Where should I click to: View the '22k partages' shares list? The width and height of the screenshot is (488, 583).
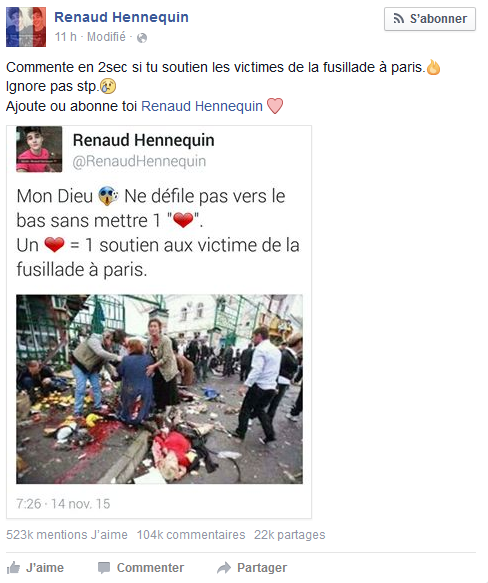pyautogui.click(x=289, y=535)
